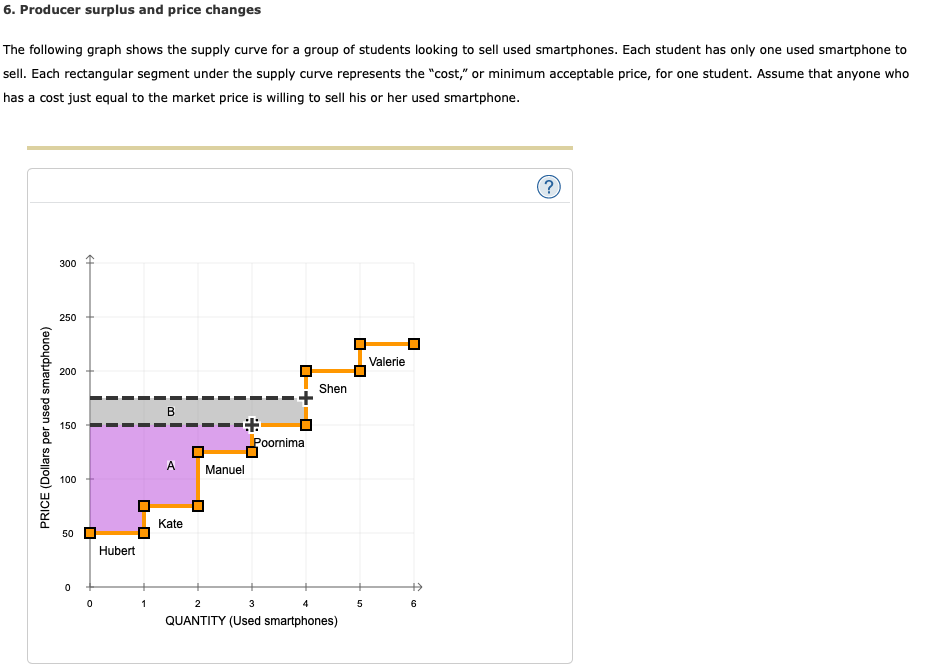This screenshot has height=664, width=933.
Task: Click the PRICE axis label on the left
Action: pos(41,425)
